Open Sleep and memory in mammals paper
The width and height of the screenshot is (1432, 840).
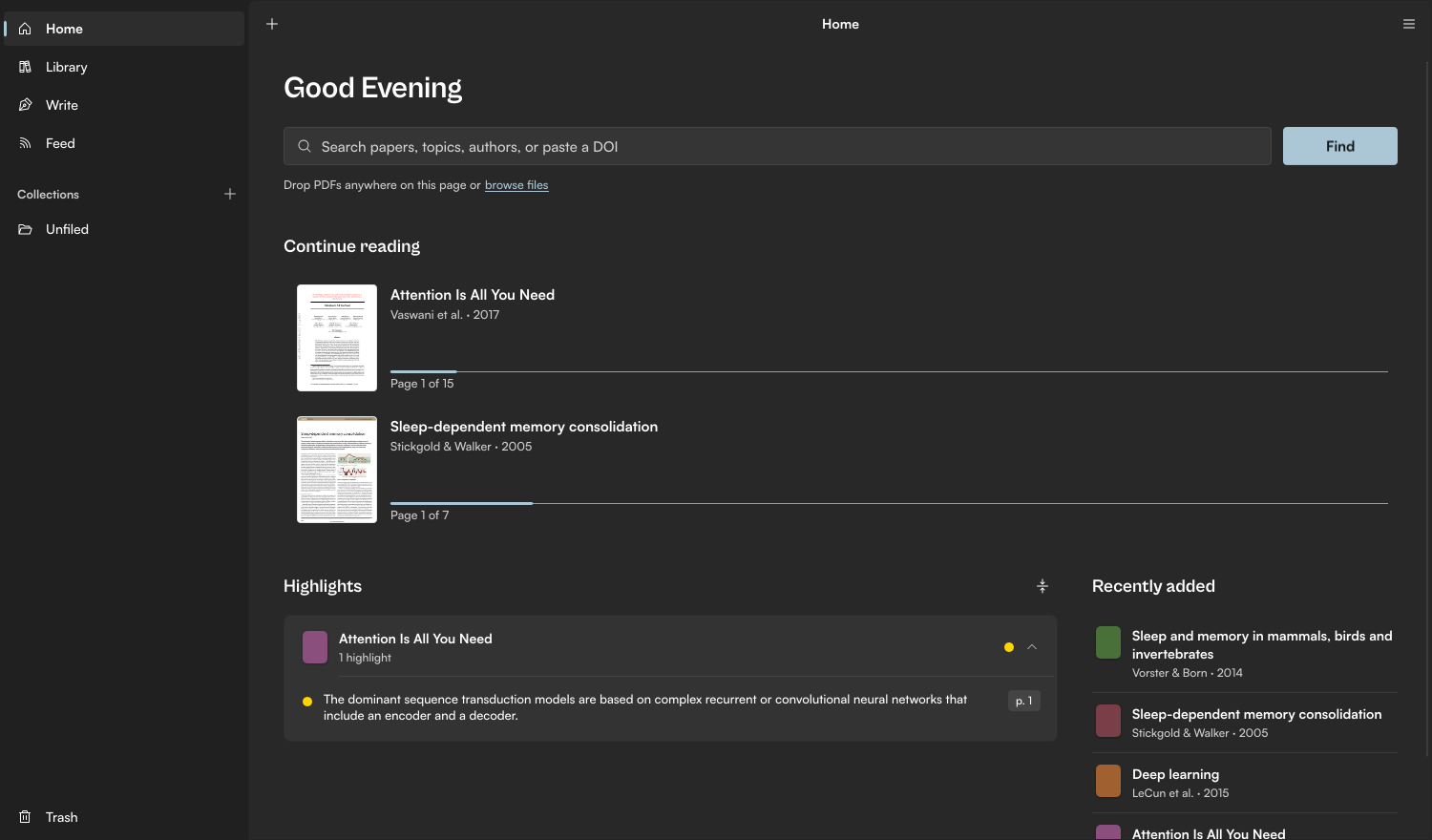(1245, 654)
